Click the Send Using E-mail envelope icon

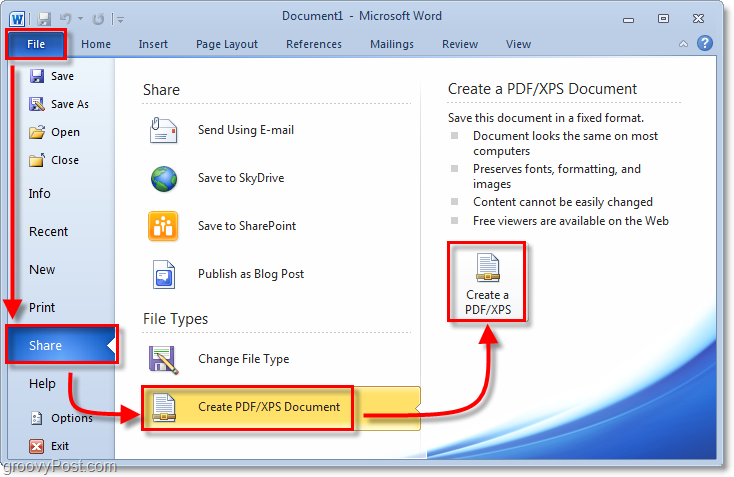[163, 130]
